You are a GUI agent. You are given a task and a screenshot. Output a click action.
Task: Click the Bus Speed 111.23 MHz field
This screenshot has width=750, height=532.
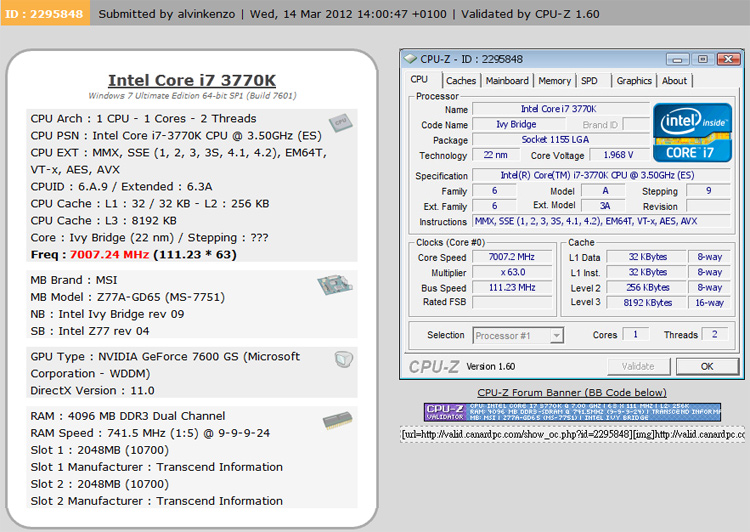coord(512,288)
